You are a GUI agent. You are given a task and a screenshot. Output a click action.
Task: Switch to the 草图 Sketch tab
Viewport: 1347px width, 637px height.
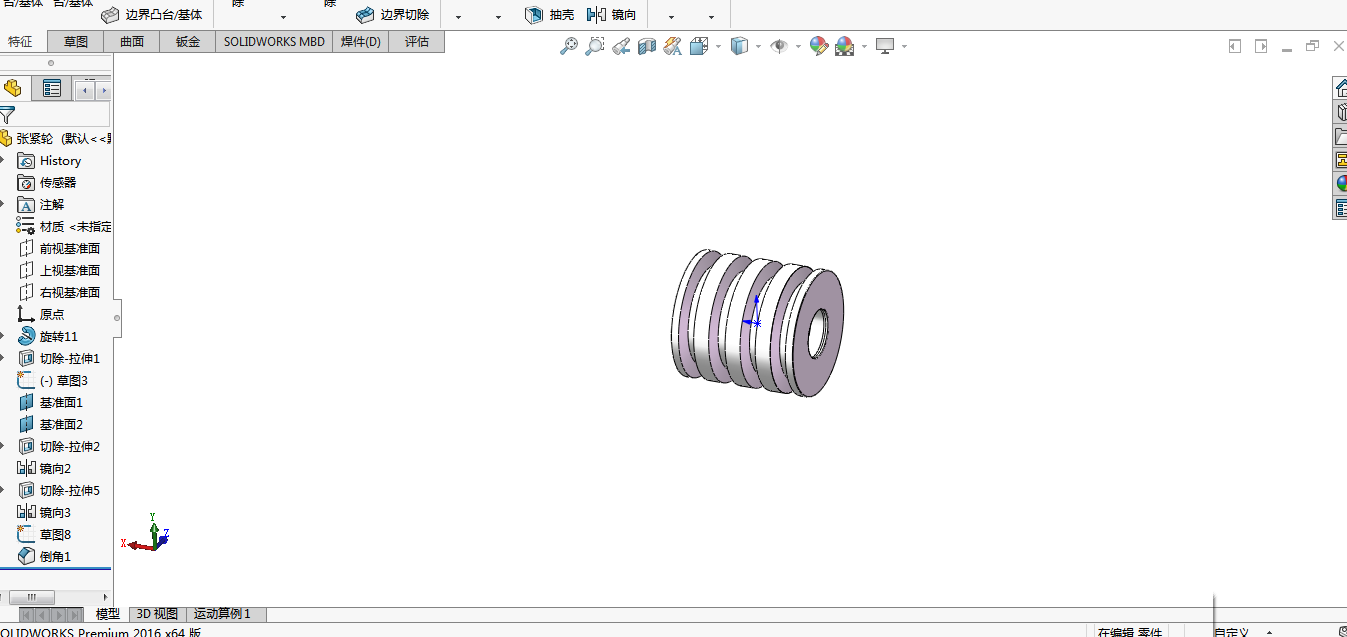tap(76, 42)
